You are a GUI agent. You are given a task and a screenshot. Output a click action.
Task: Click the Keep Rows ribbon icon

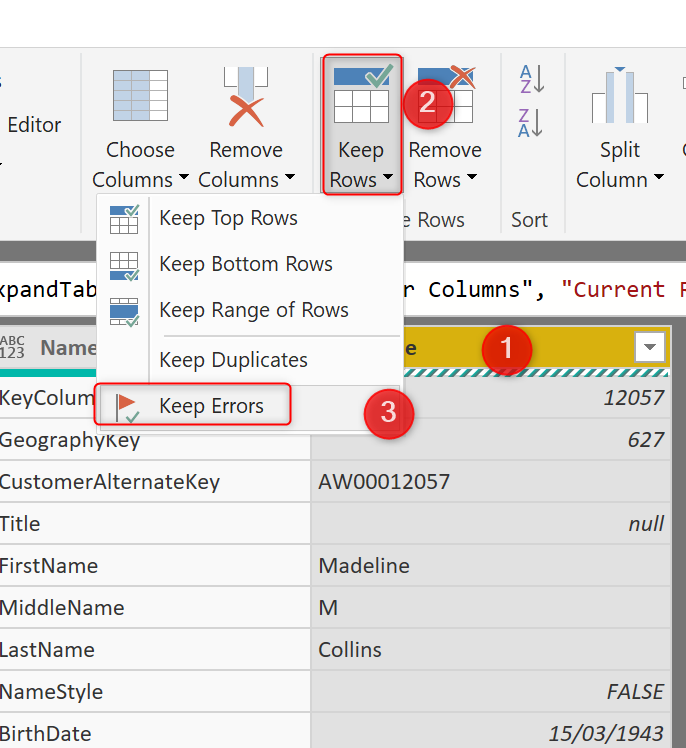361,92
